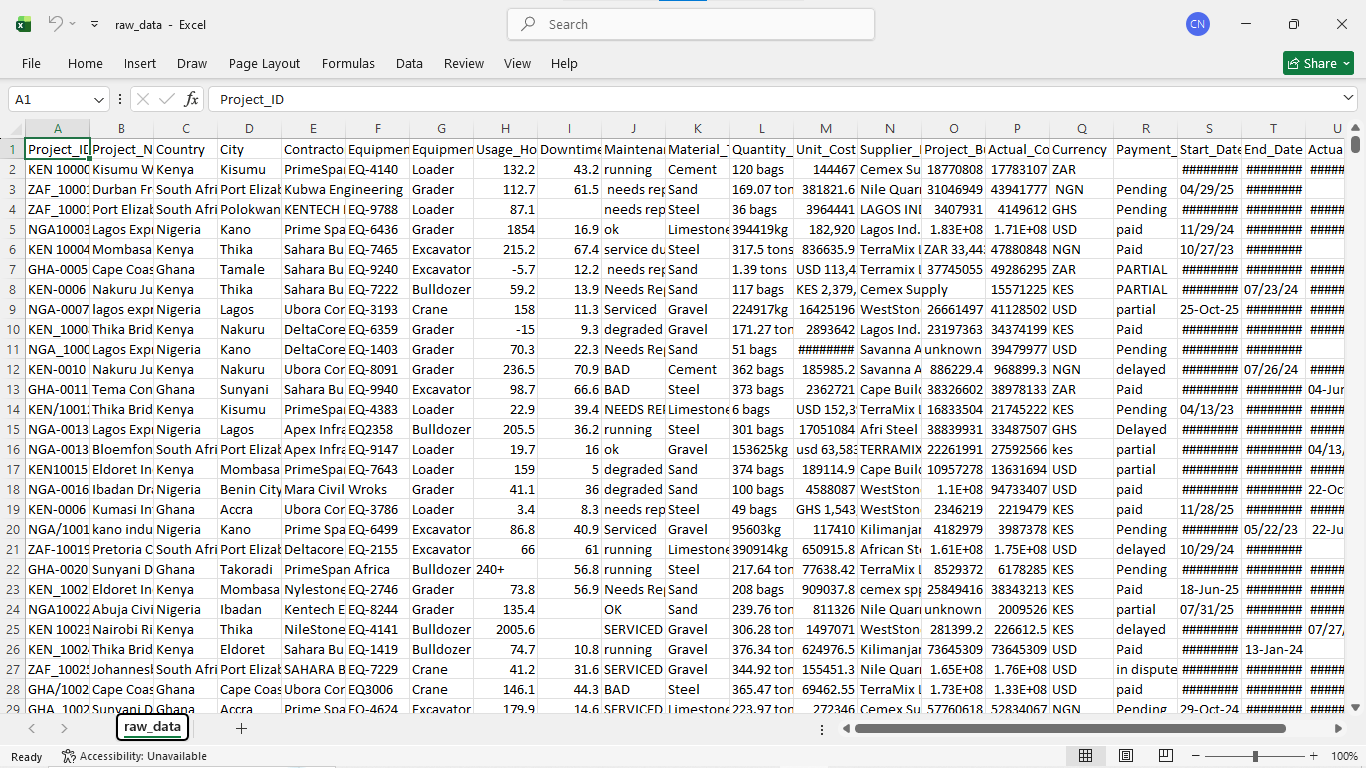This screenshot has height=768, width=1366.
Task: Click the Insert Function fx icon
Action: point(191,99)
